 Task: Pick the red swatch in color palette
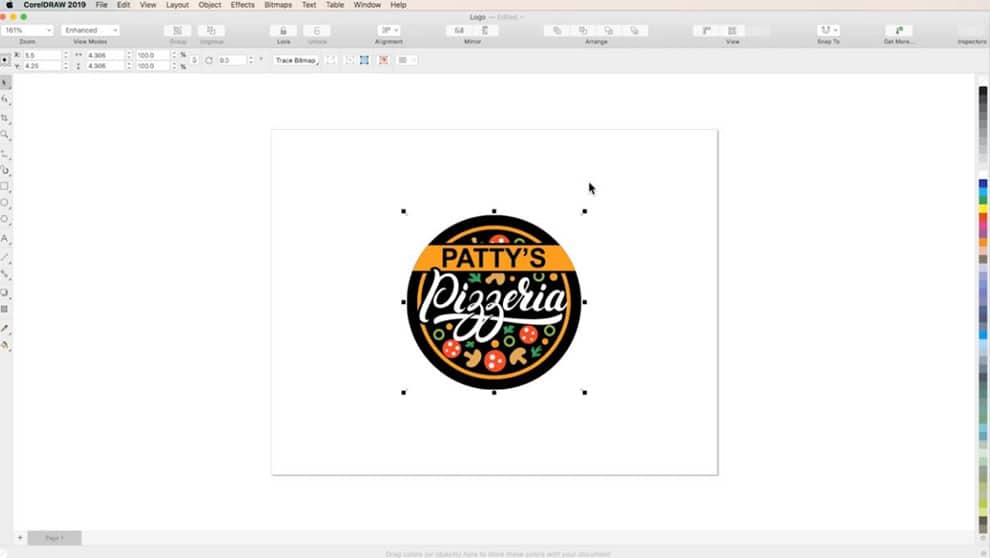pyautogui.click(x=983, y=218)
